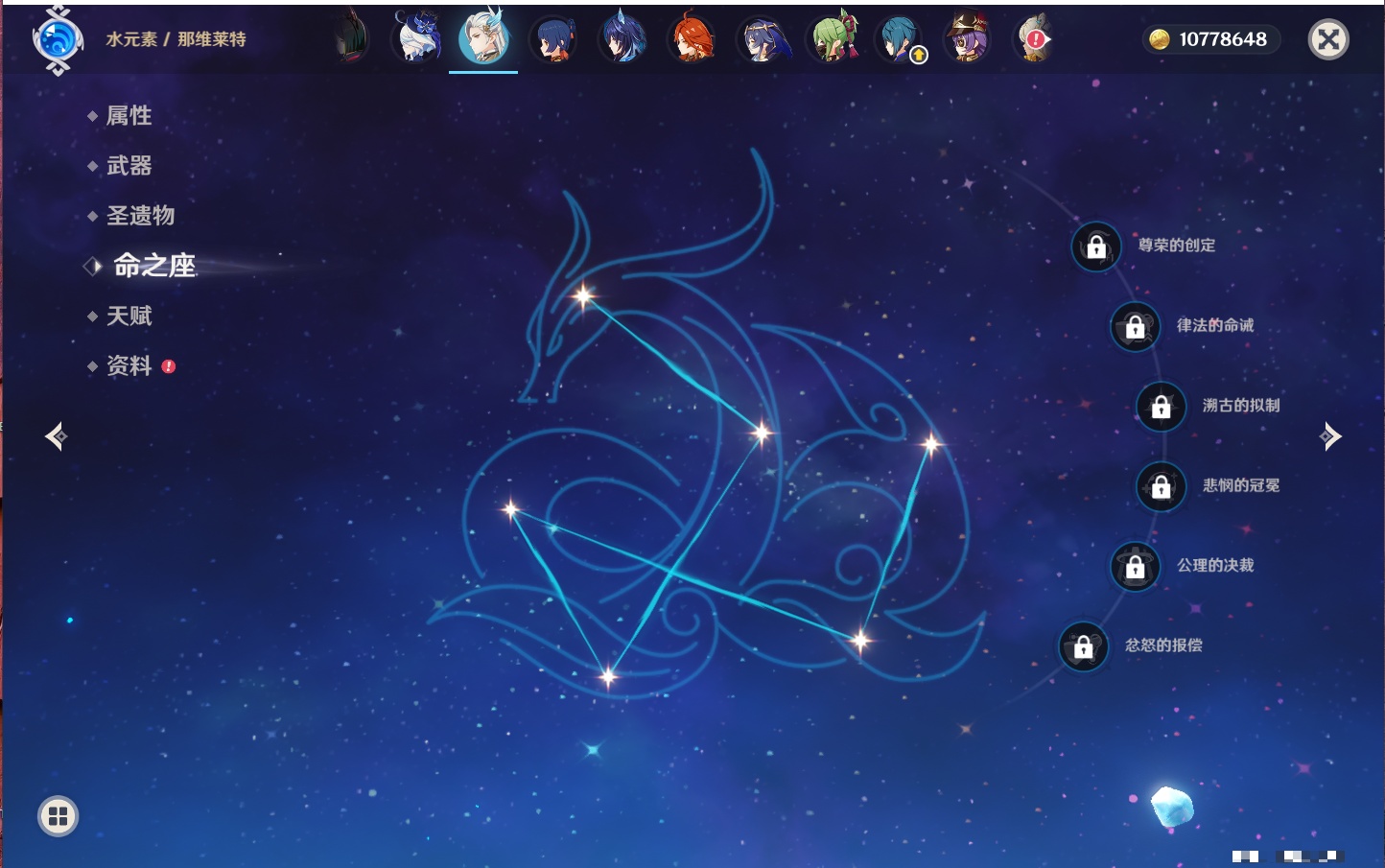1385x868 pixels.
Task: Select the avatar wearing a gold circlet
Action: (762, 39)
